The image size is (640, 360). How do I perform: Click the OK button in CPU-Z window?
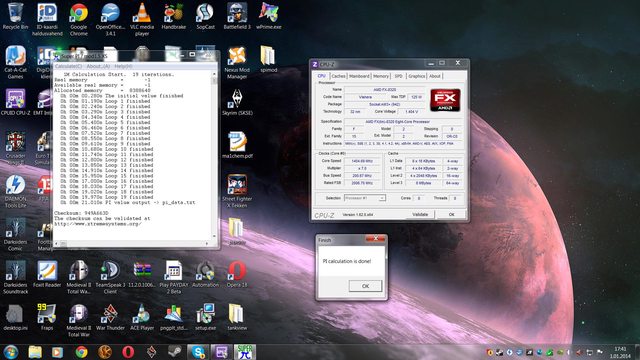click(451, 215)
